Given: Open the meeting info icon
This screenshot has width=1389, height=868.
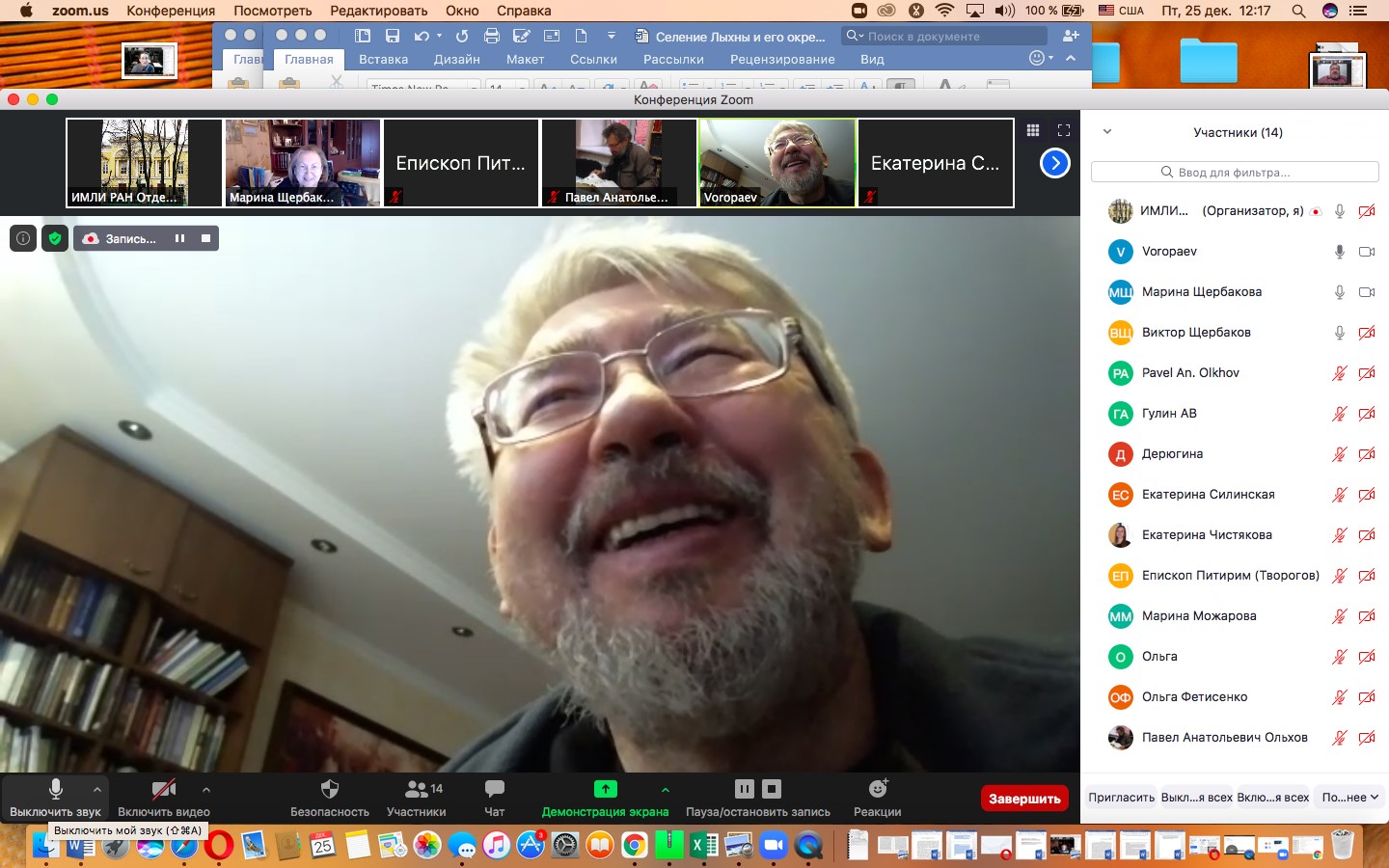Looking at the screenshot, I should pyautogui.click(x=23, y=238).
